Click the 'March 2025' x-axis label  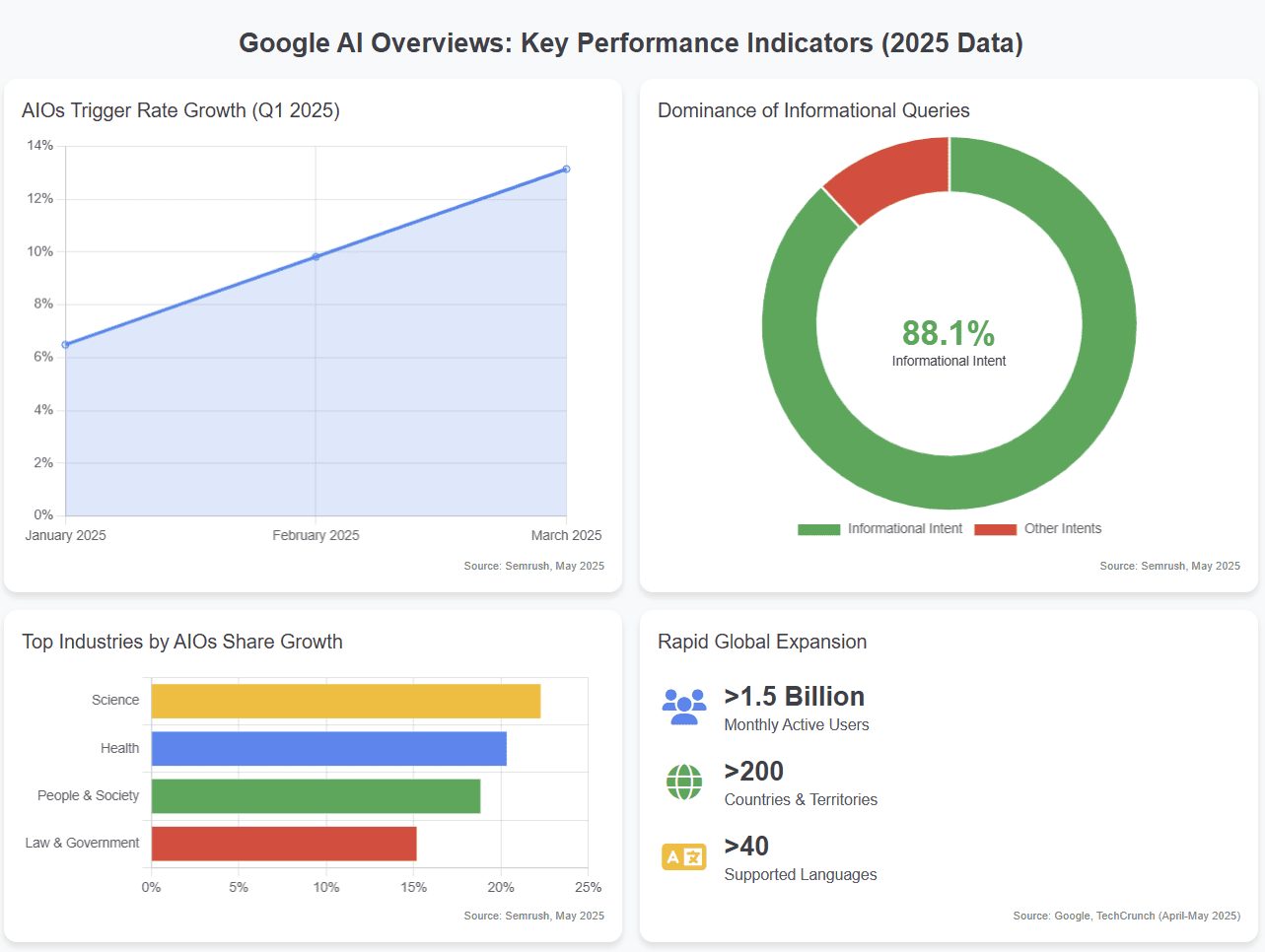pos(566,536)
